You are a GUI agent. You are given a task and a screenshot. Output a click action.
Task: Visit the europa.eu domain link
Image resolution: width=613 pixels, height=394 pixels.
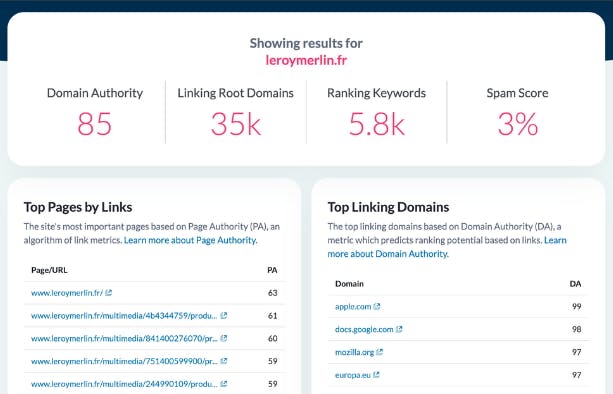pyautogui.click(x=353, y=375)
